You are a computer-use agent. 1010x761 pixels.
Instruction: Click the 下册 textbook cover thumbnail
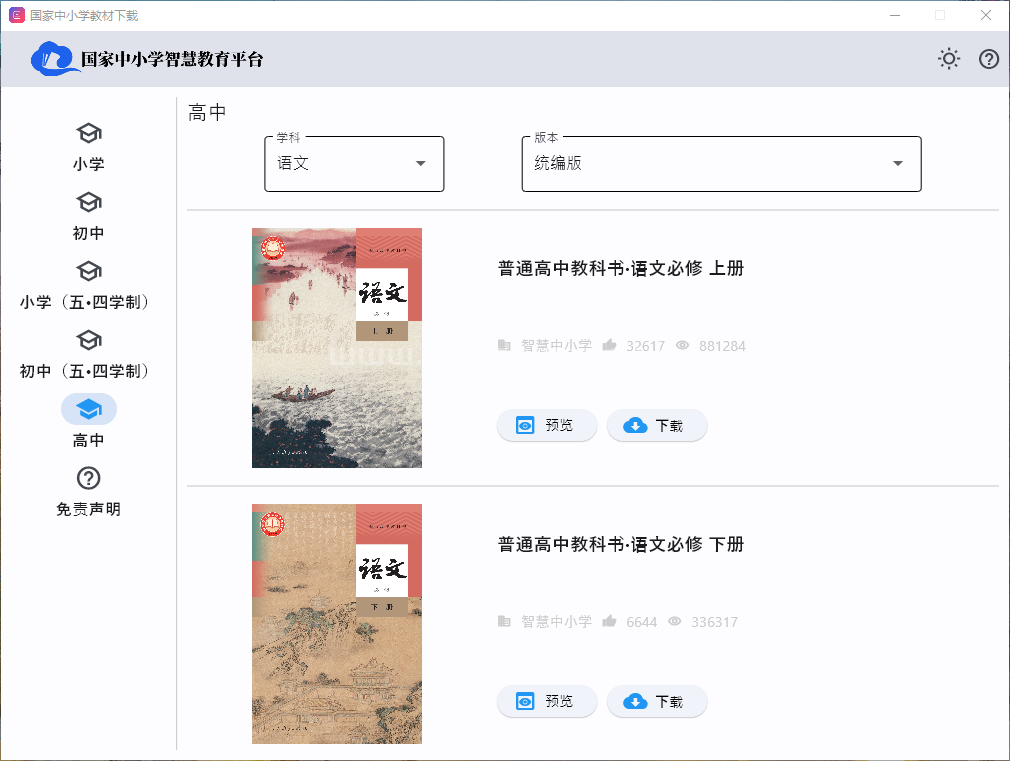click(x=336, y=623)
